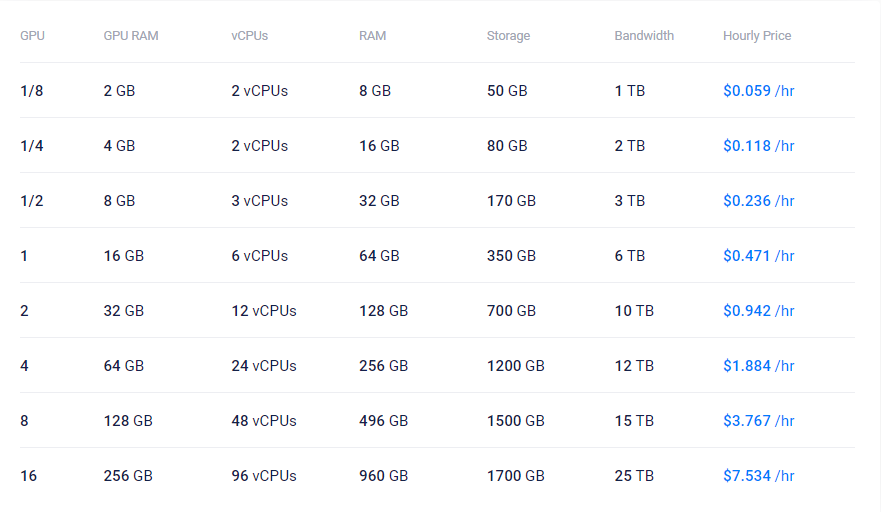Click the GPU RAM column header

pos(131,36)
